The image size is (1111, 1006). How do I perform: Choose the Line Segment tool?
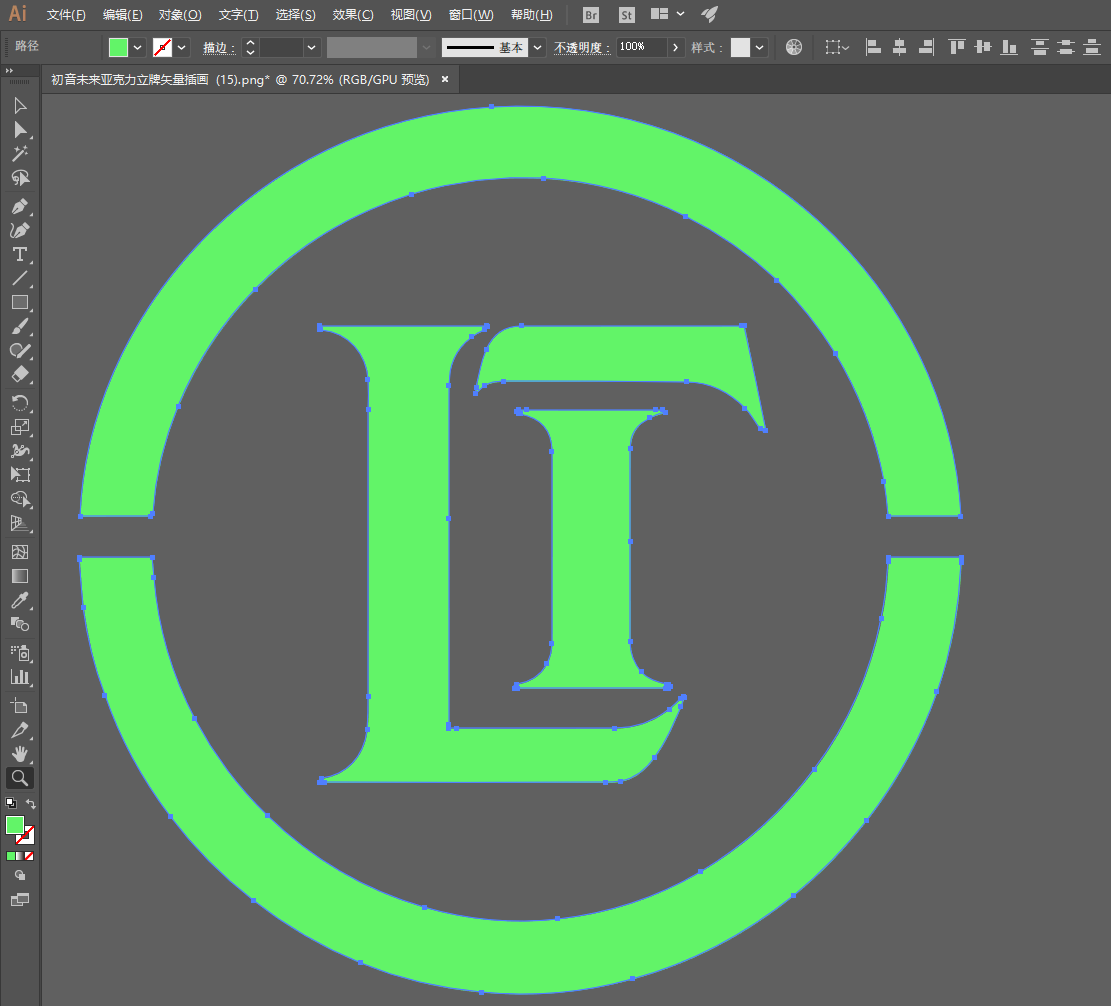tap(20, 278)
